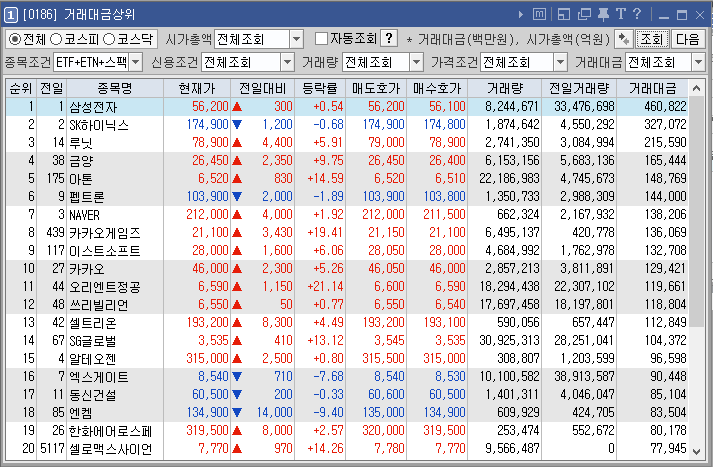The width and height of the screenshot is (713, 467).
Task: Select the 삼성전자 row
Action: point(347,107)
